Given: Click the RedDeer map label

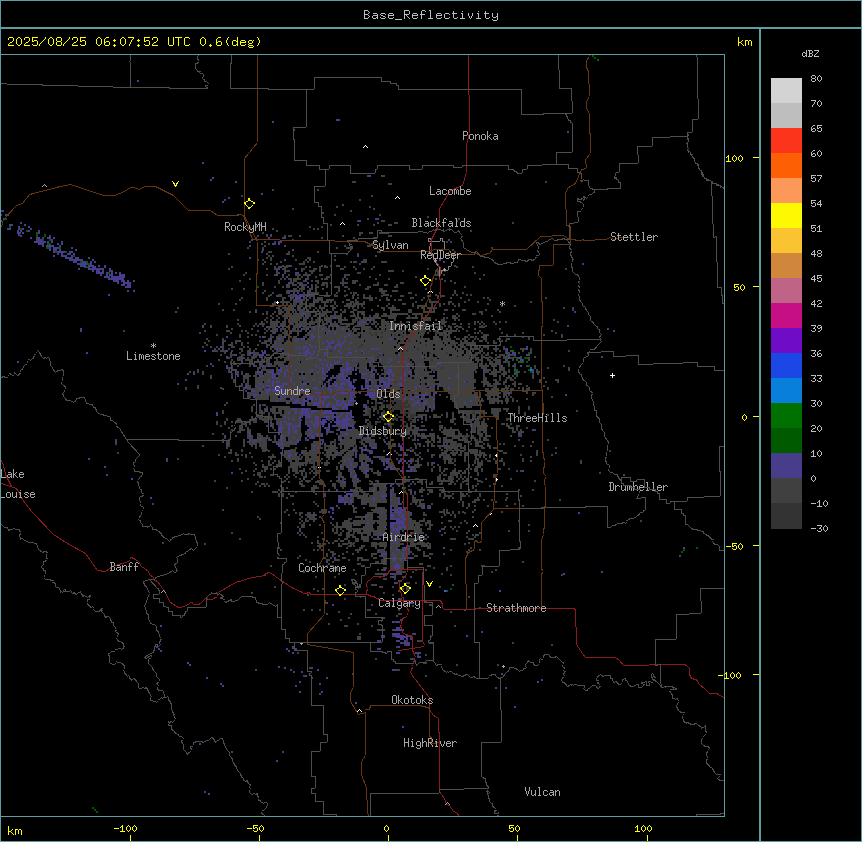Looking at the screenshot, I should [x=440, y=255].
